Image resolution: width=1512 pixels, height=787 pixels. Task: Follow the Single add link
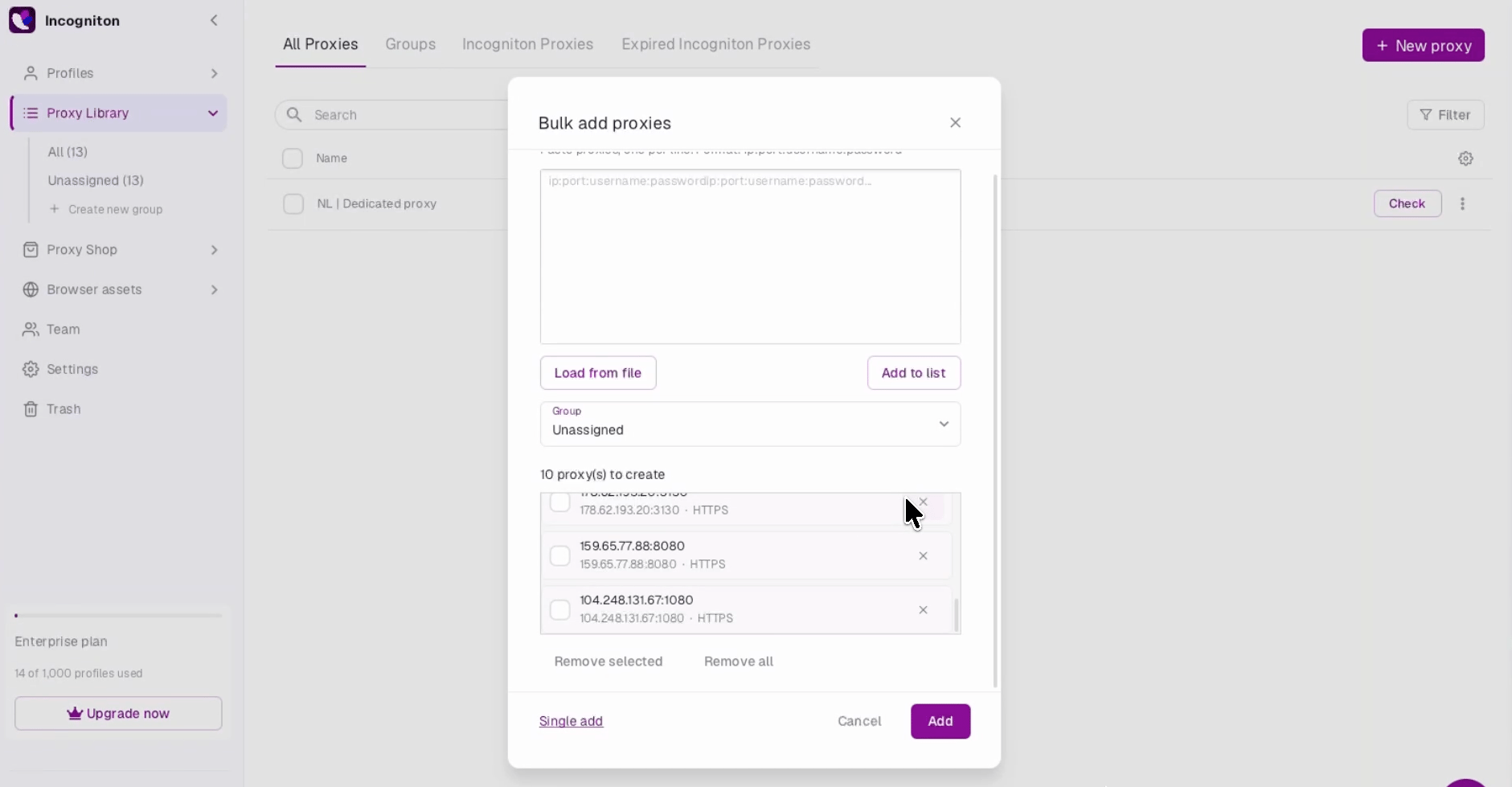pyautogui.click(x=571, y=721)
